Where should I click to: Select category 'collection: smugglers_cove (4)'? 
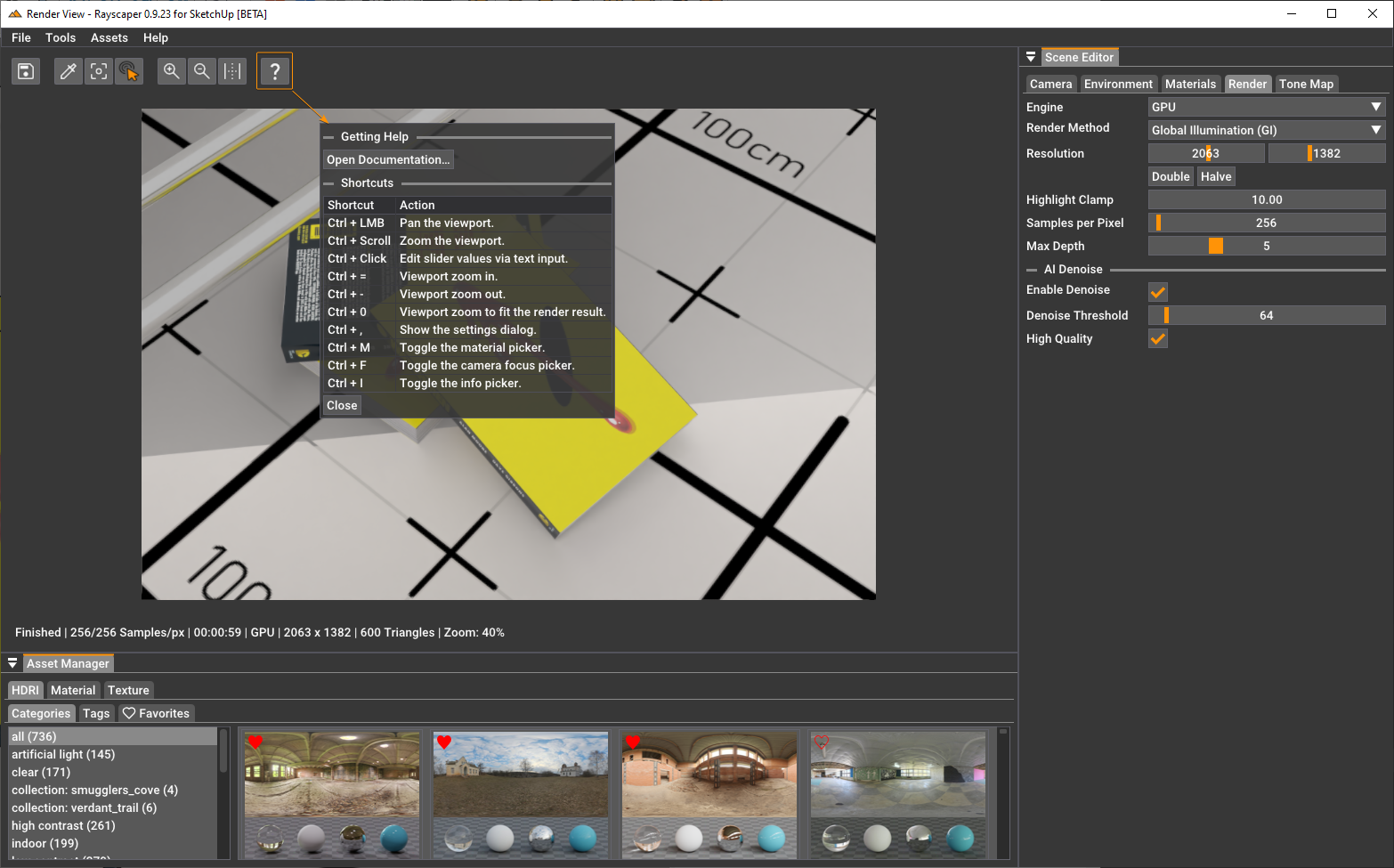pyautogui.click(x=112, y=790)
